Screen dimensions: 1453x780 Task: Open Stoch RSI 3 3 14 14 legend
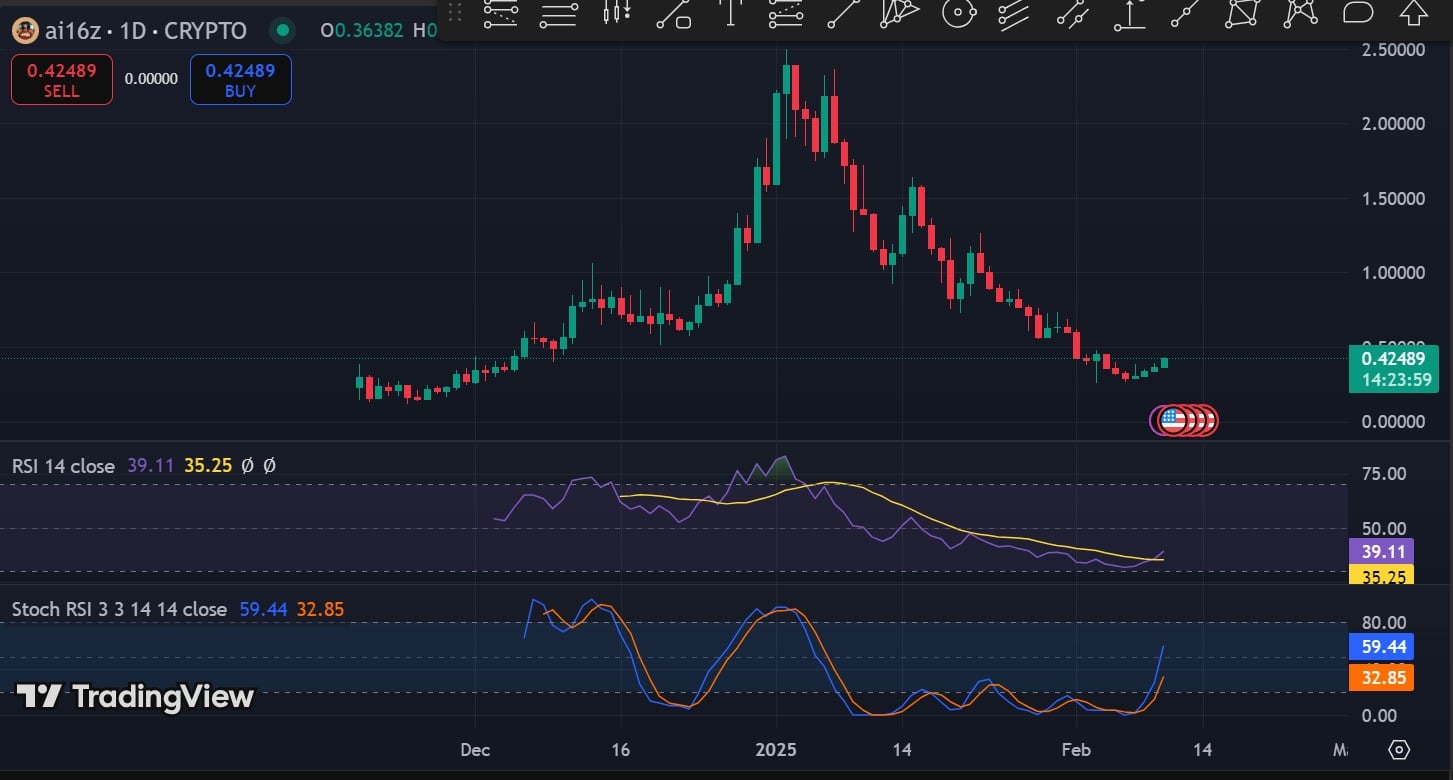click(119, 609)
